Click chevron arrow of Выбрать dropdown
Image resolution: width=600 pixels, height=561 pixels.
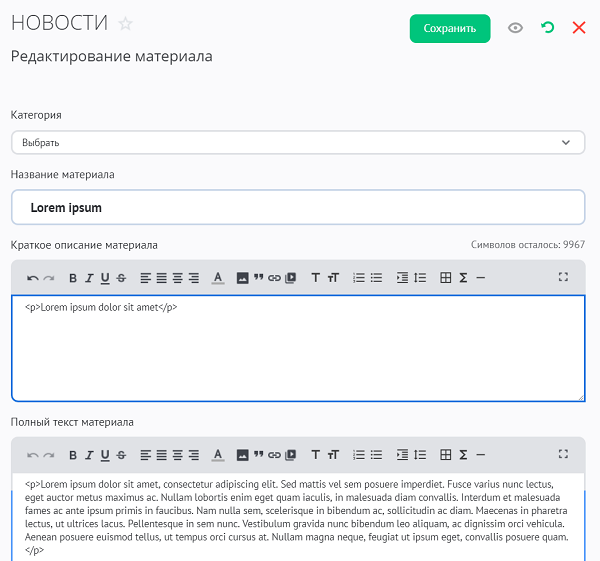tap(566, 143)
